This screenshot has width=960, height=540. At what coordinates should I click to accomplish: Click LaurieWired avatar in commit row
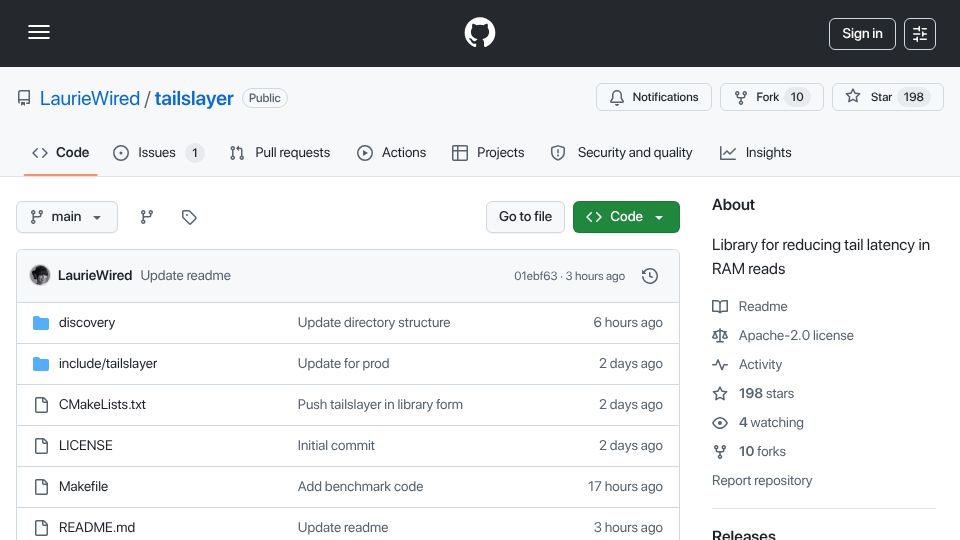[40, 276]
